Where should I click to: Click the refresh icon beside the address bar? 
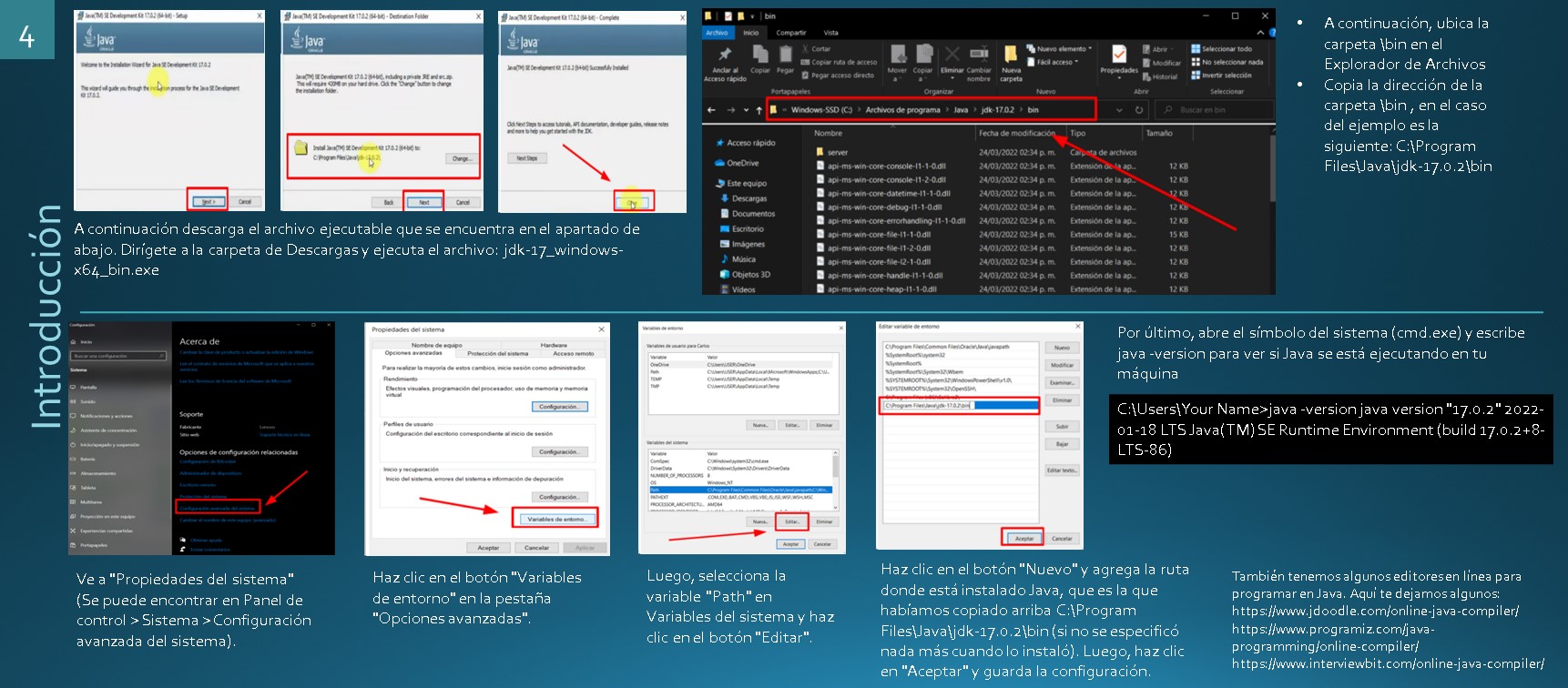click(x=1138, y=110)
